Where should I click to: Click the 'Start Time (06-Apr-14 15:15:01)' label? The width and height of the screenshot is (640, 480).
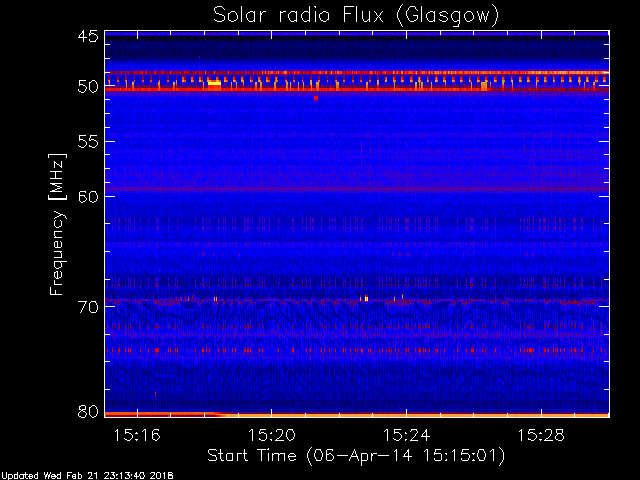(x=356, y=456)
